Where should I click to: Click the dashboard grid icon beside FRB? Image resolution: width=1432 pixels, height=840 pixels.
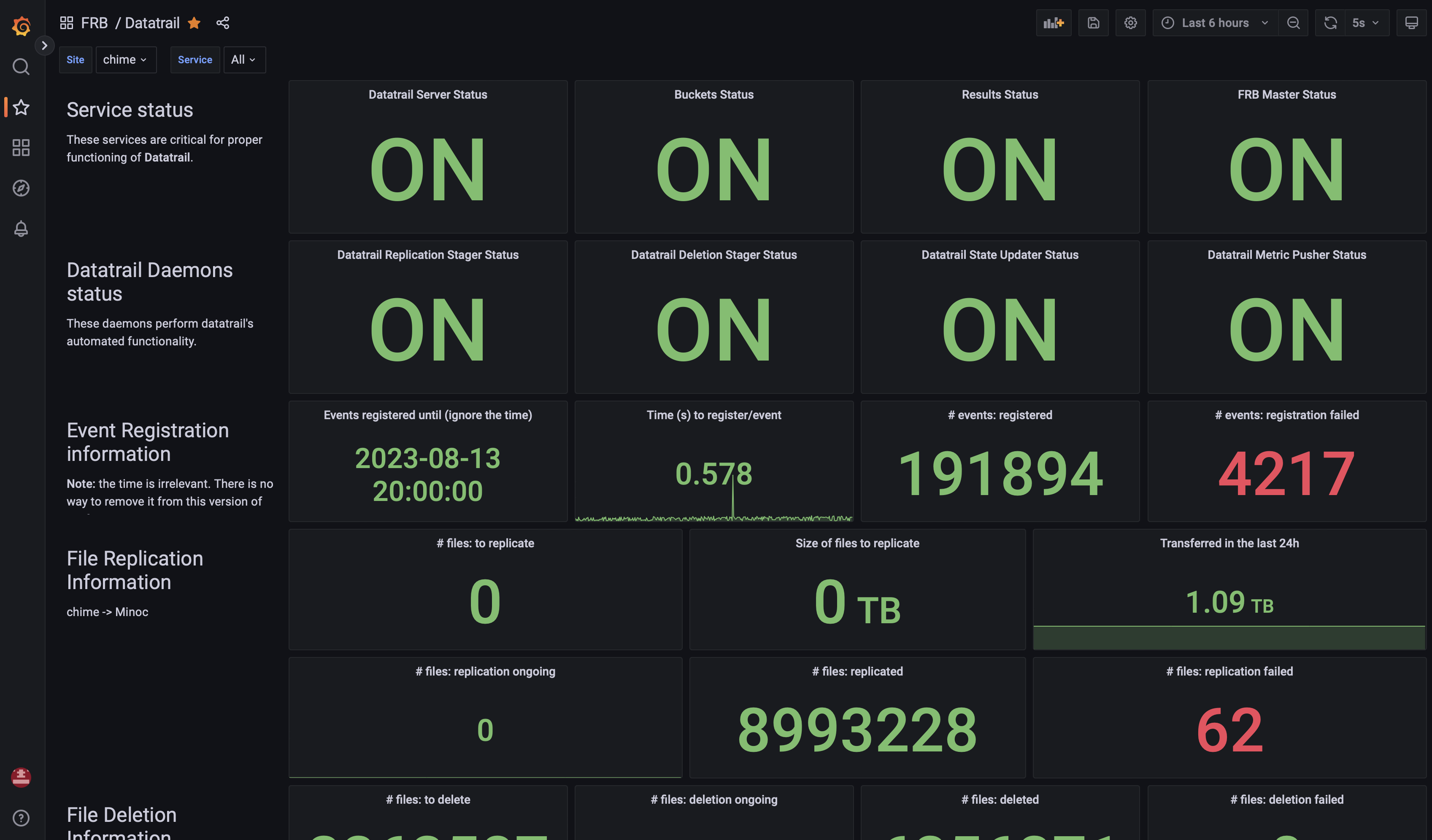(67, 23)
